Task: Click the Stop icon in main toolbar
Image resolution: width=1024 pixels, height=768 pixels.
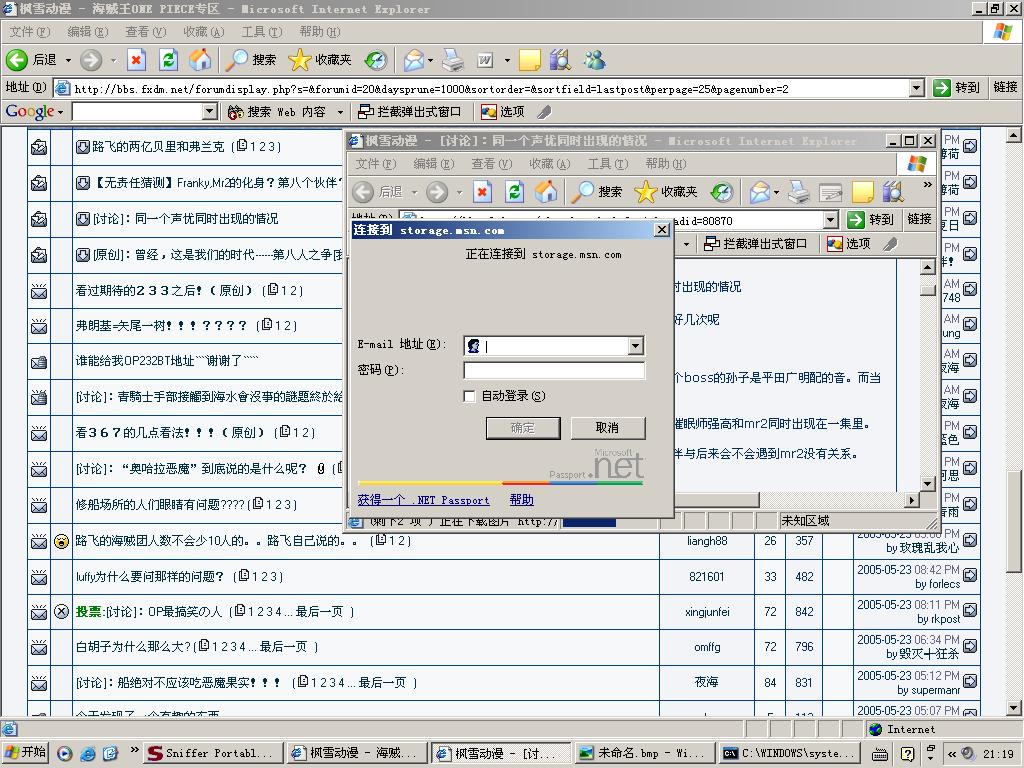Action: (136, 60)
